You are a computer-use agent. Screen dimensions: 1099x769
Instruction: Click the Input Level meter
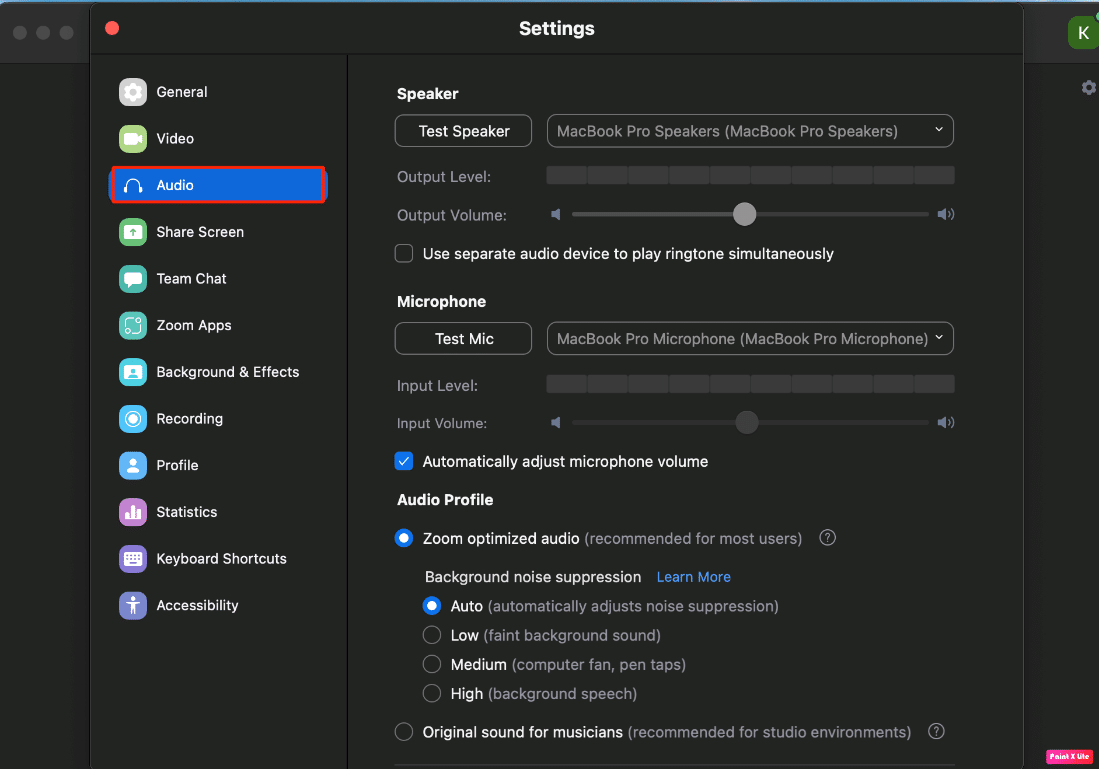[x=750, y=383]
